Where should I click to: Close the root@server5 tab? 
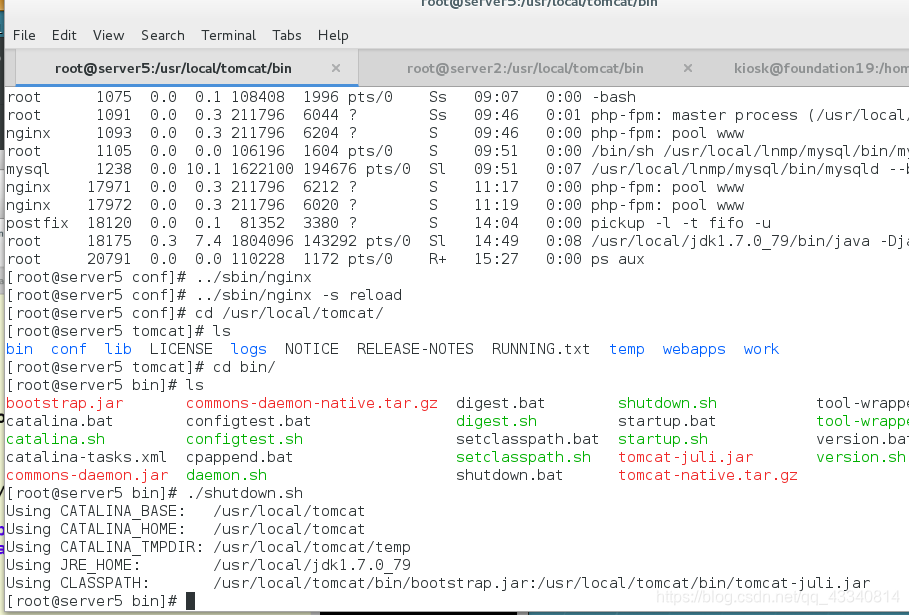pyautogui.click(x=336, y=68)
